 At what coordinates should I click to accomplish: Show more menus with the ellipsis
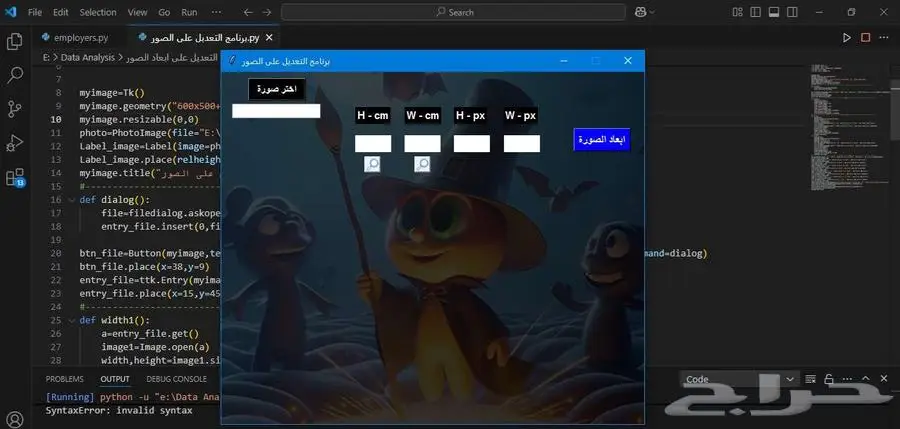(216, 12)
